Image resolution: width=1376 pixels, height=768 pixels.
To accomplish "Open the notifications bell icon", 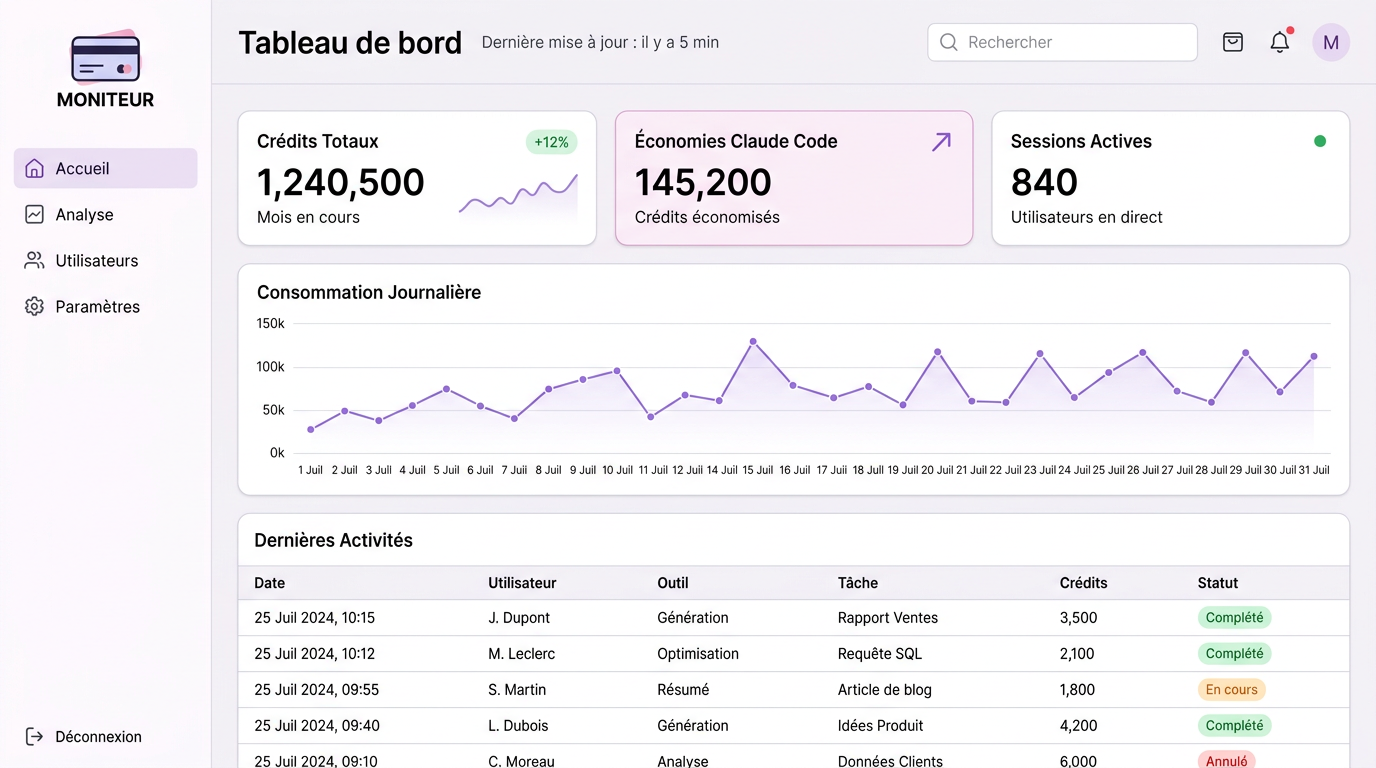I will point(1280,42).
